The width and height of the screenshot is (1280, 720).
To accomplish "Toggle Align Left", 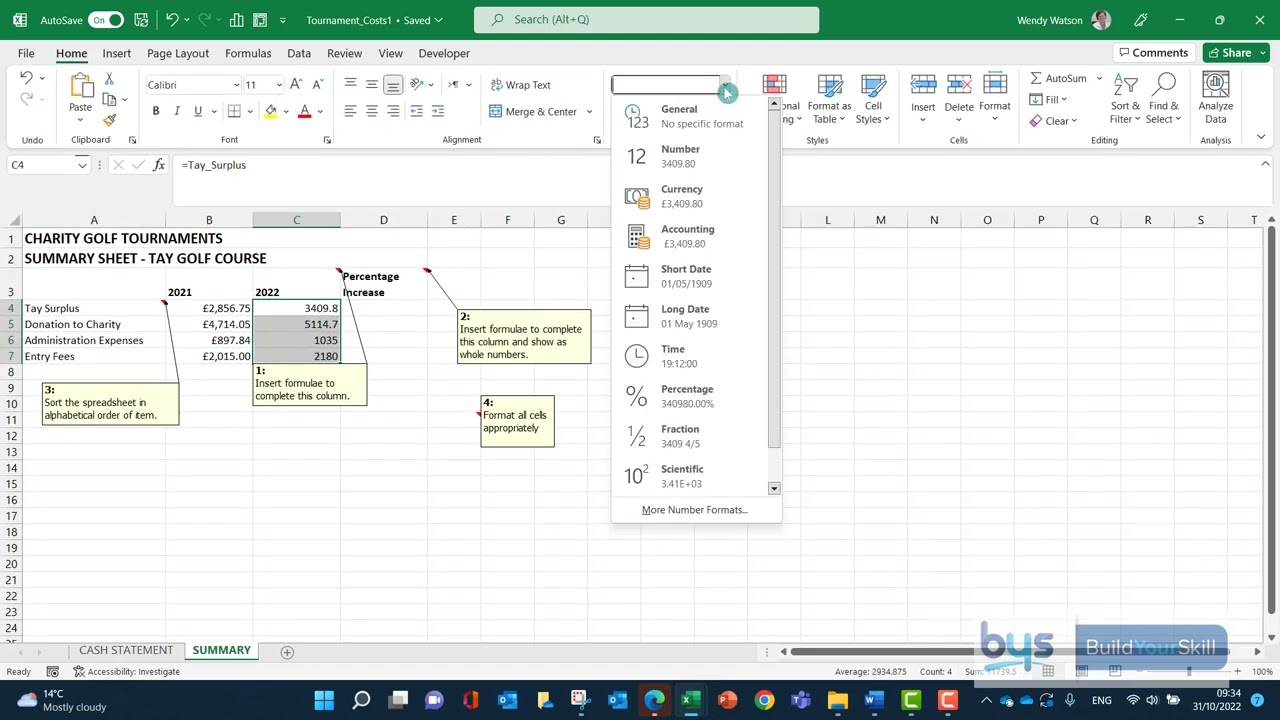I will pyautogui.click(x=350, y=111).
